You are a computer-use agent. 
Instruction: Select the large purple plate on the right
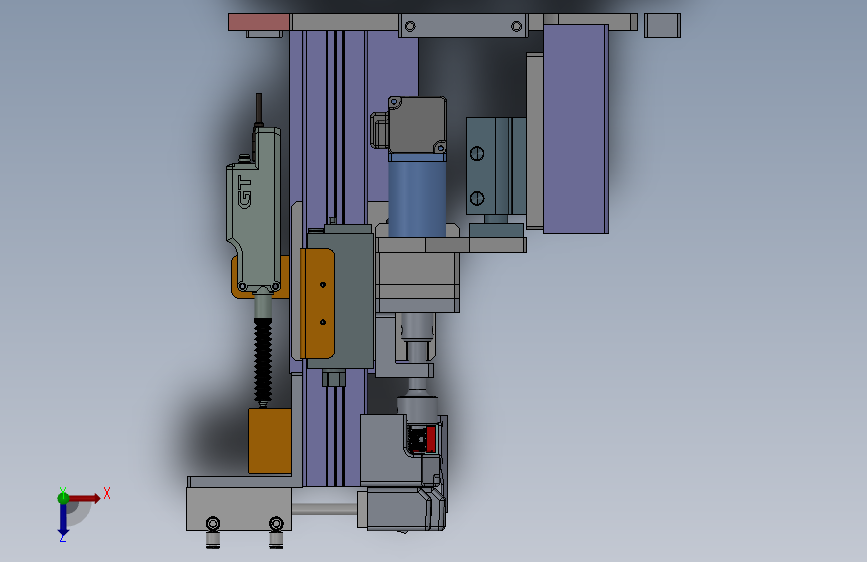pos(576,129)
